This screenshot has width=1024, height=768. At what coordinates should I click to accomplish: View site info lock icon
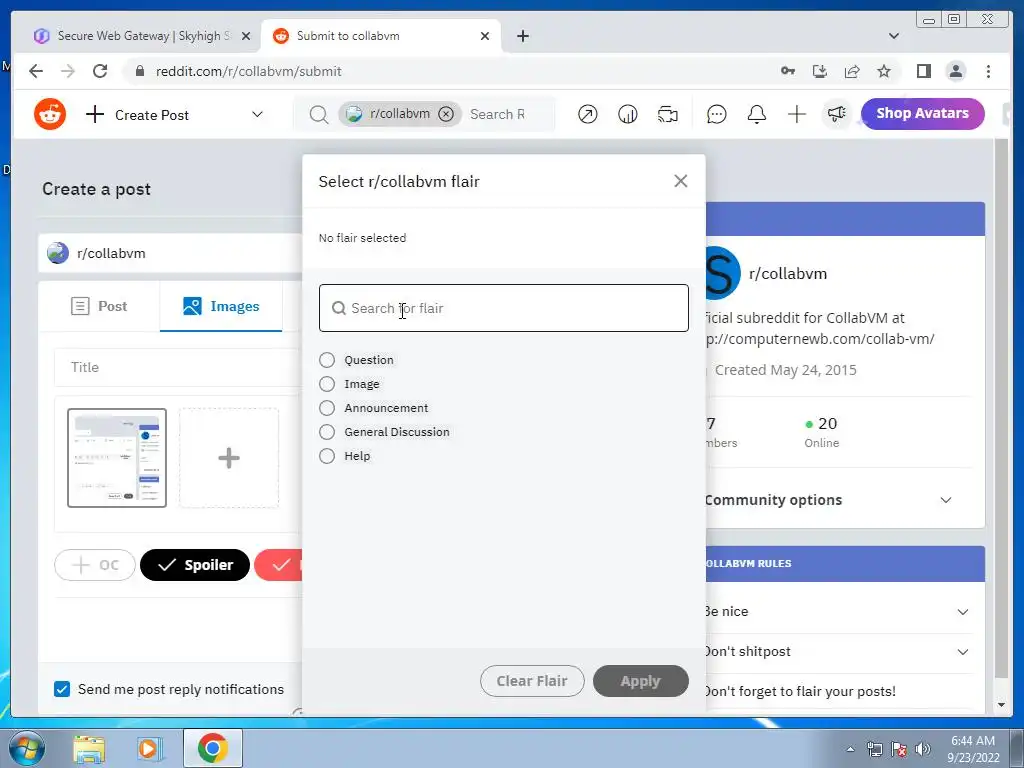139,71
